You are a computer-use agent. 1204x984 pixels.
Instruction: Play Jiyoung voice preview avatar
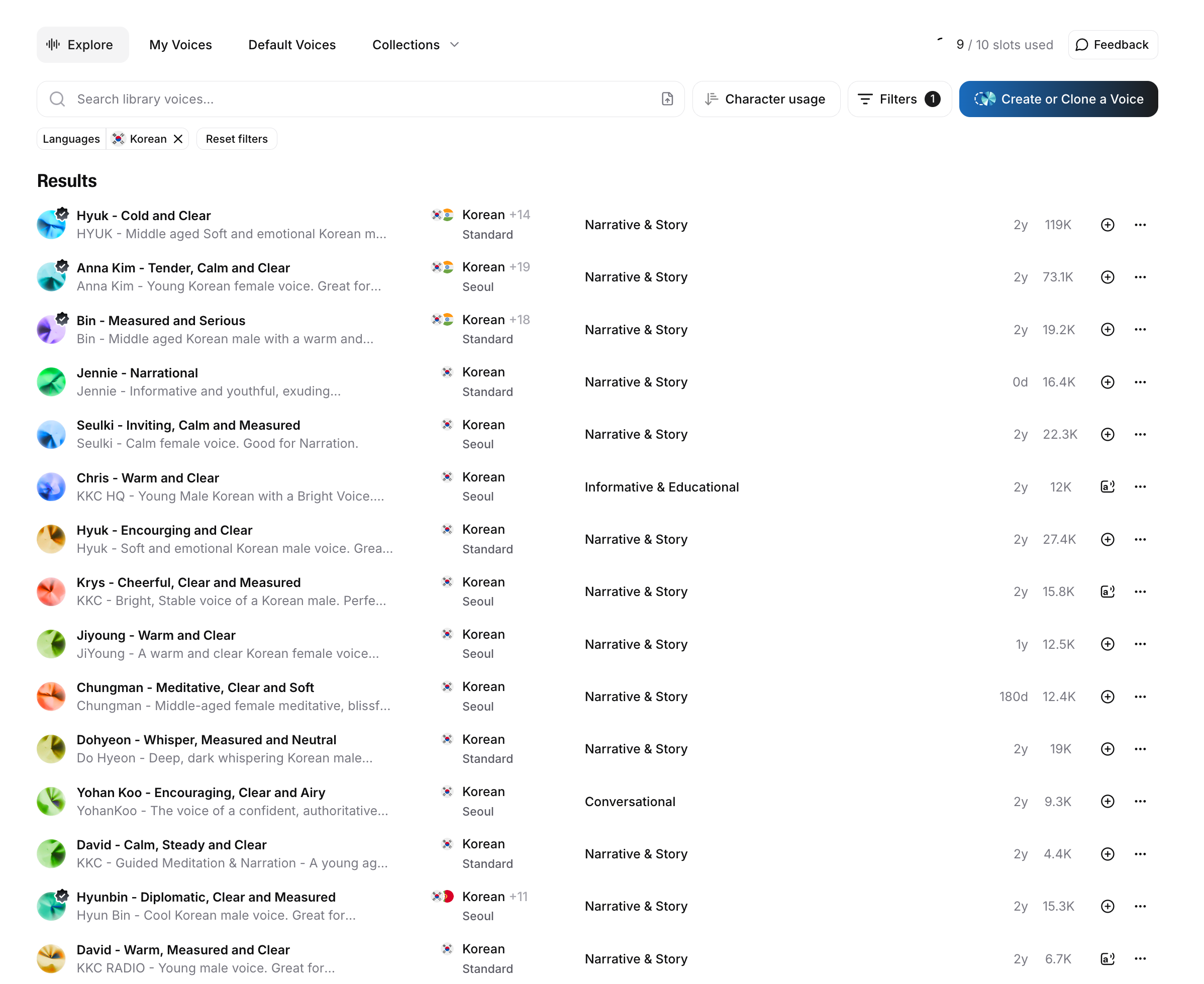[51, 644]
